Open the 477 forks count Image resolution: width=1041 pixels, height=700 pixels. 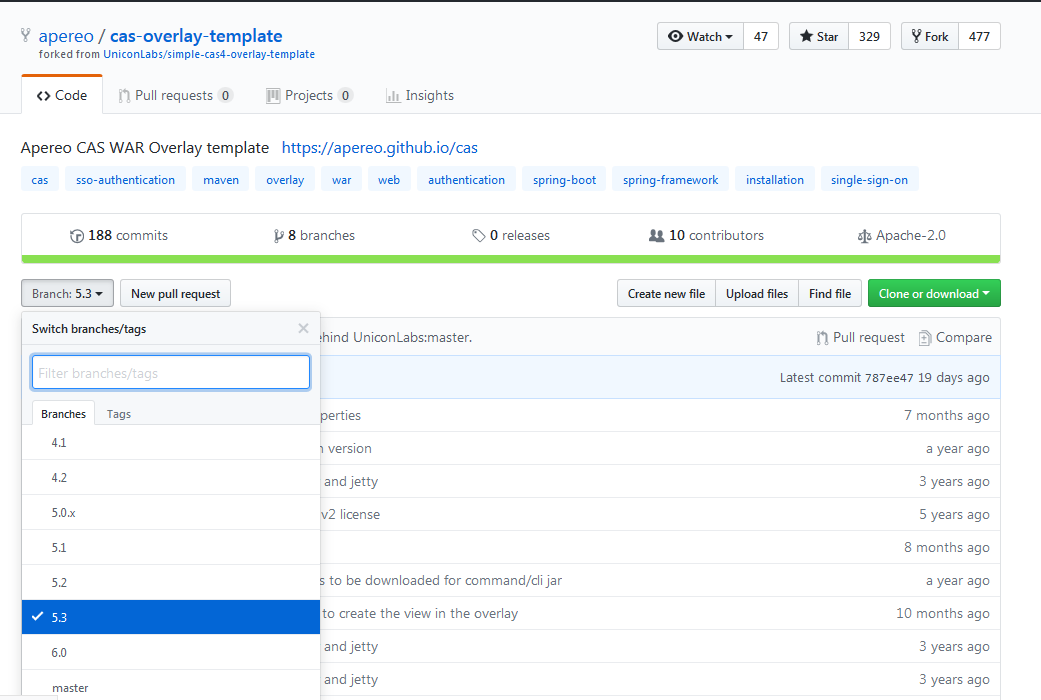click(979, 37)
